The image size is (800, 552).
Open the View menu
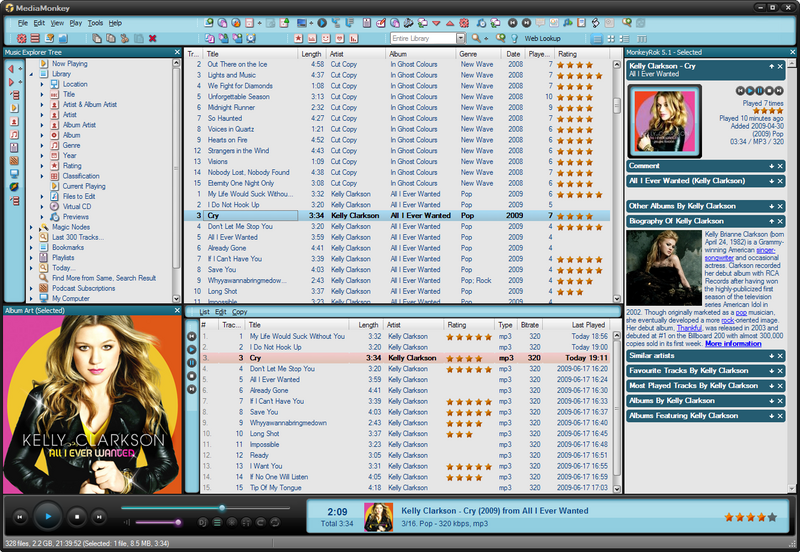[x=57, y=23]
